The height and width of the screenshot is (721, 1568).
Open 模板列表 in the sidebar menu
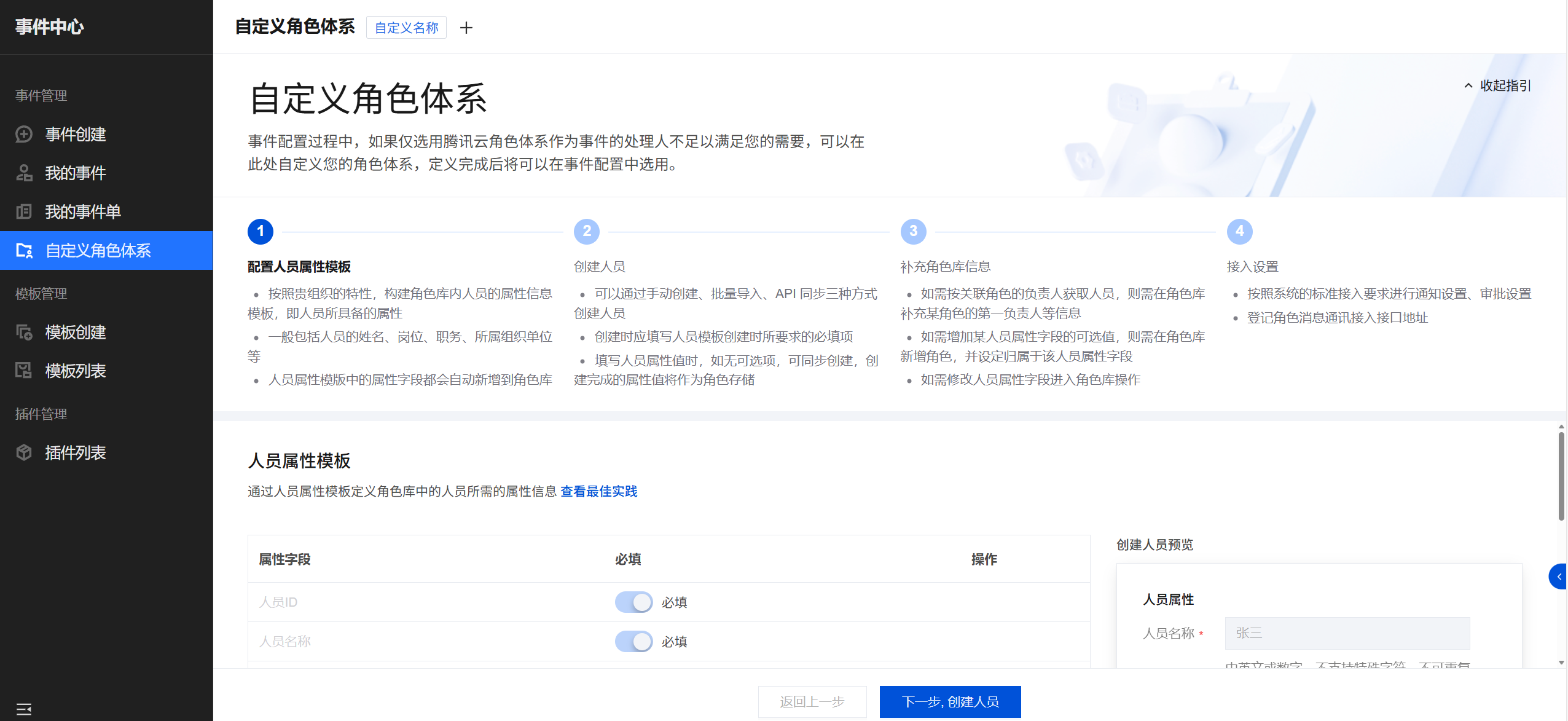coord(76,371)
